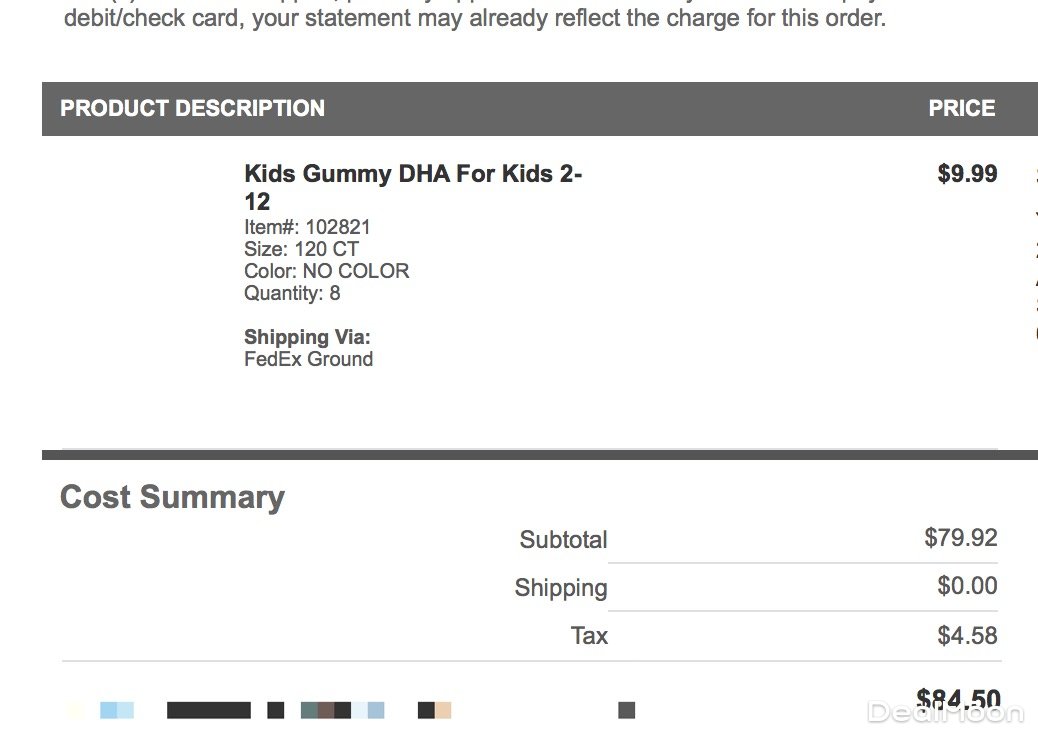This screenshot has height=736, width=1038.
Task: Click the Cost Summary heading
Action: click(172, 497)
